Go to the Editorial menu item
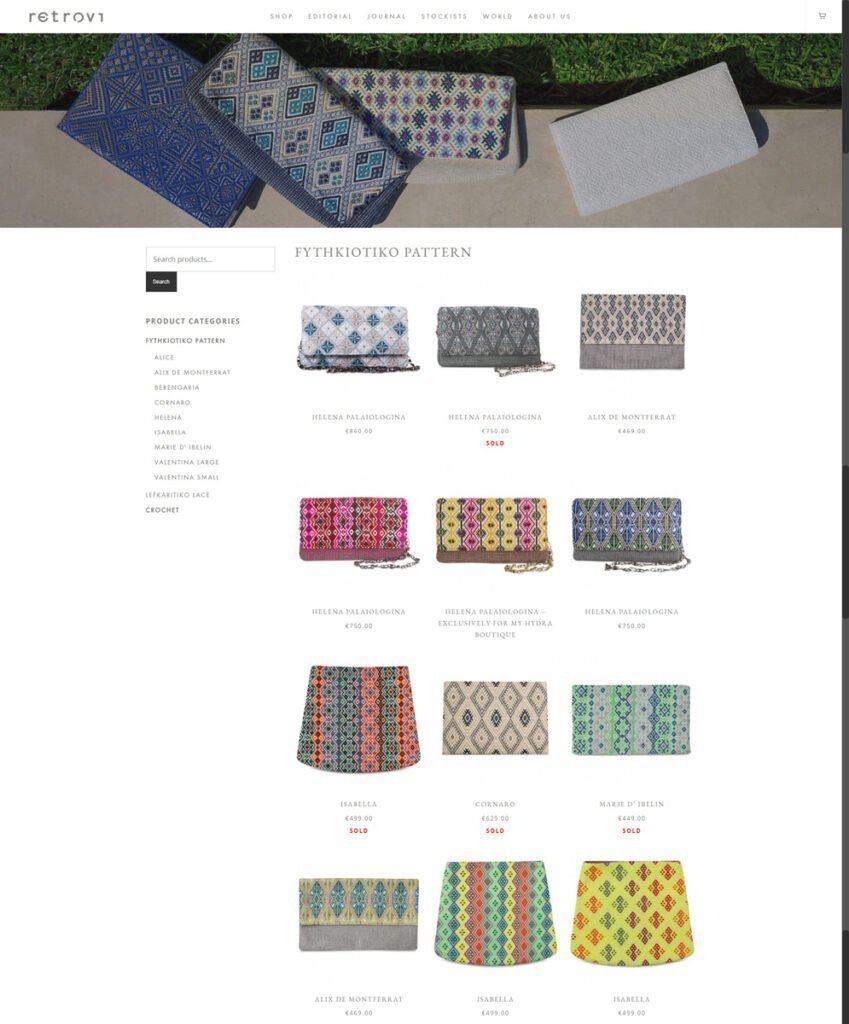This screenshot has height=1024, width=849. tap(330, 16)
